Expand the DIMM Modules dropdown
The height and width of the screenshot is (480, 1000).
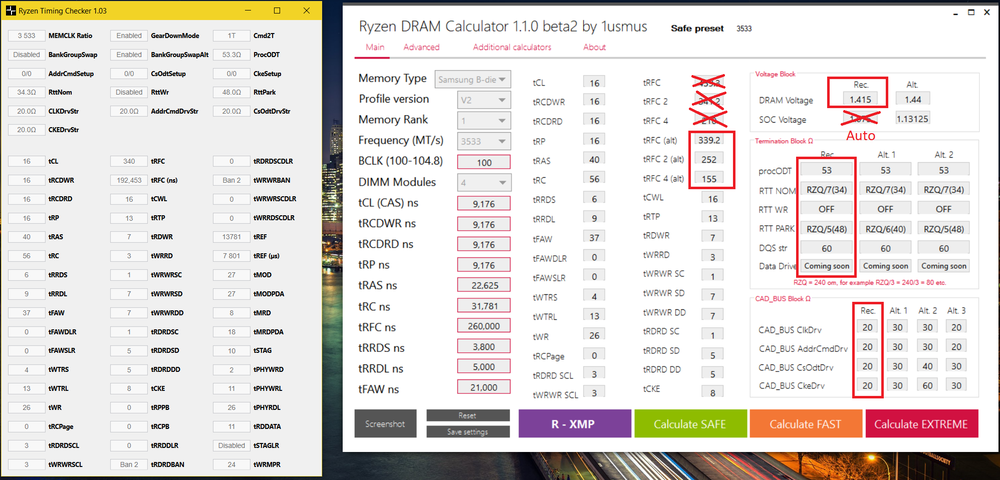pyautogui.click(x=484, y=182)
